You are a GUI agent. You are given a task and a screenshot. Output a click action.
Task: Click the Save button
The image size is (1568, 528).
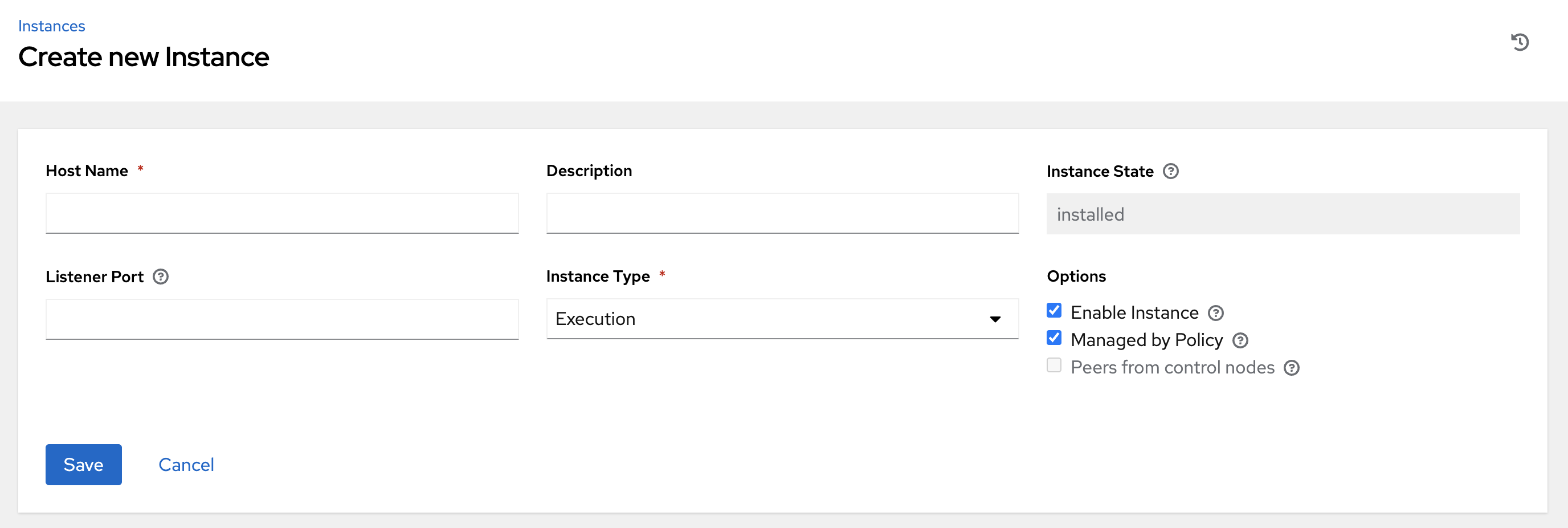coord(83,465)
